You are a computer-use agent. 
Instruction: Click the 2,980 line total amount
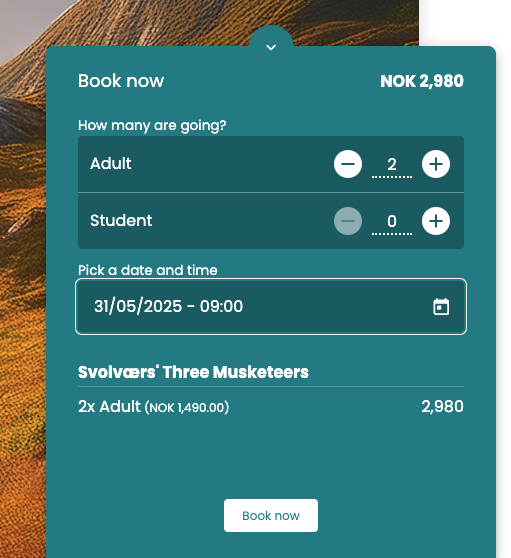(442, 406)
